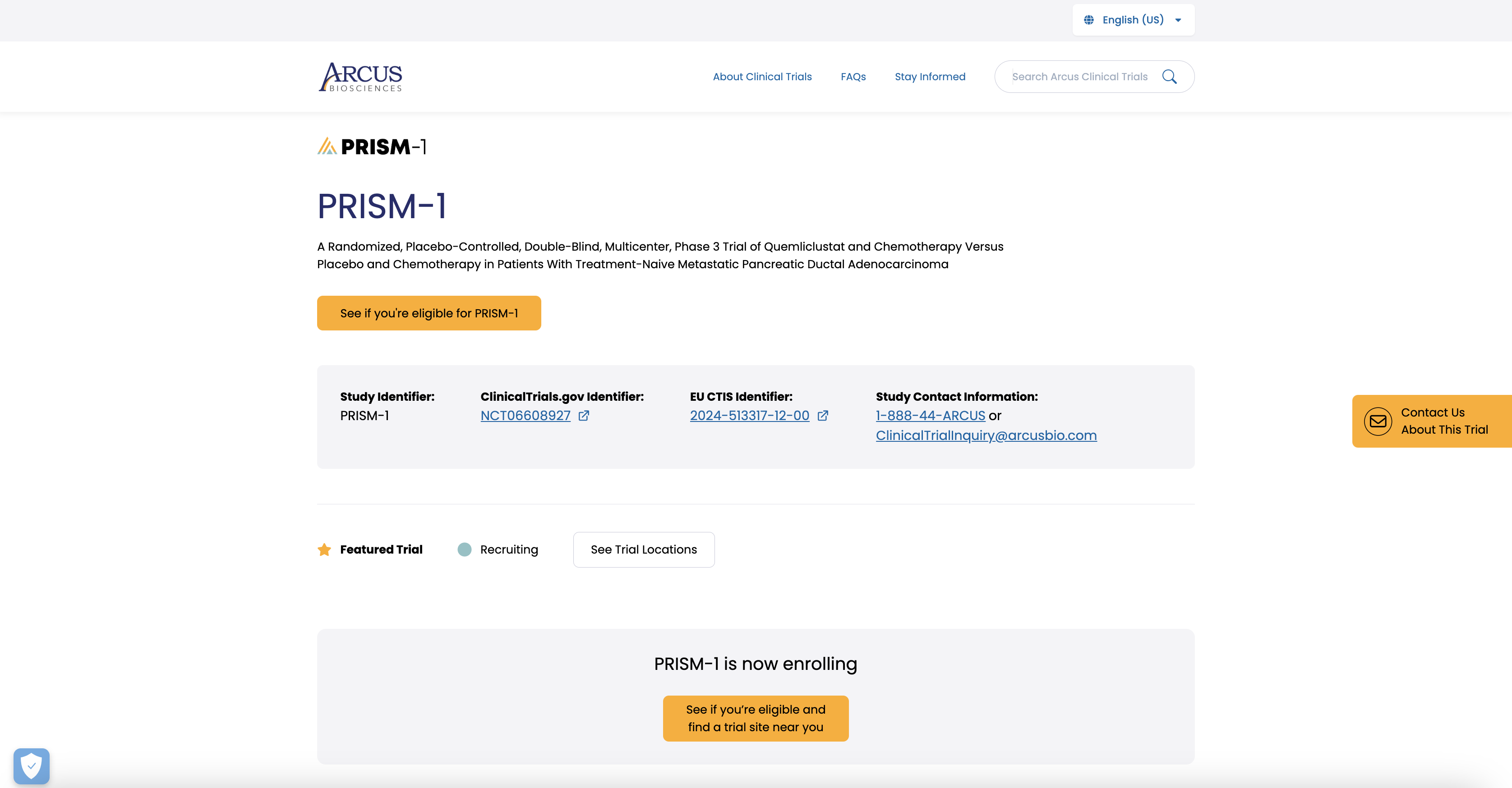Click the language dropdown caret arrow

[1178, 20]
